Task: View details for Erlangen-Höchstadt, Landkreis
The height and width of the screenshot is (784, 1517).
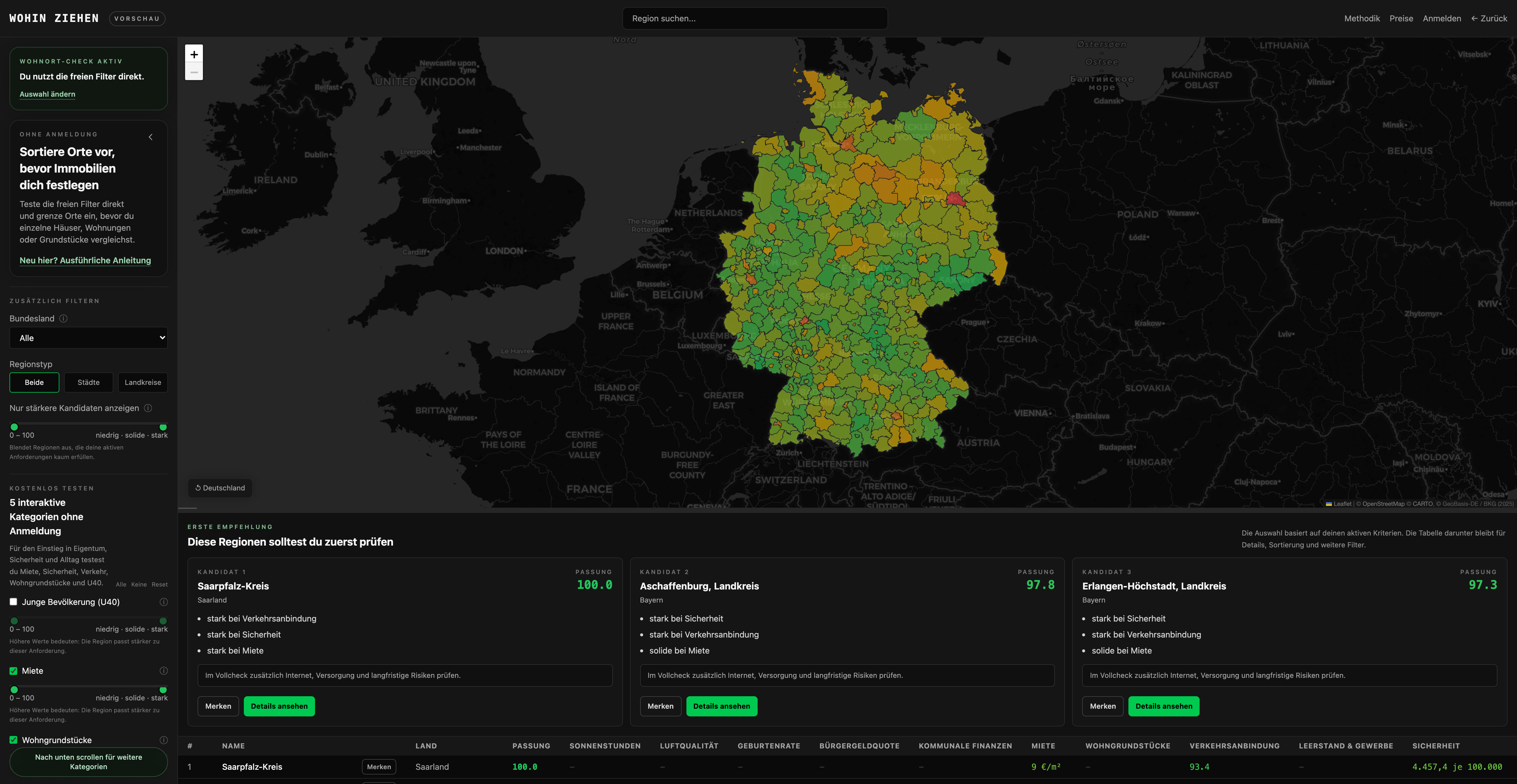Action: [x=1164, y=706]
